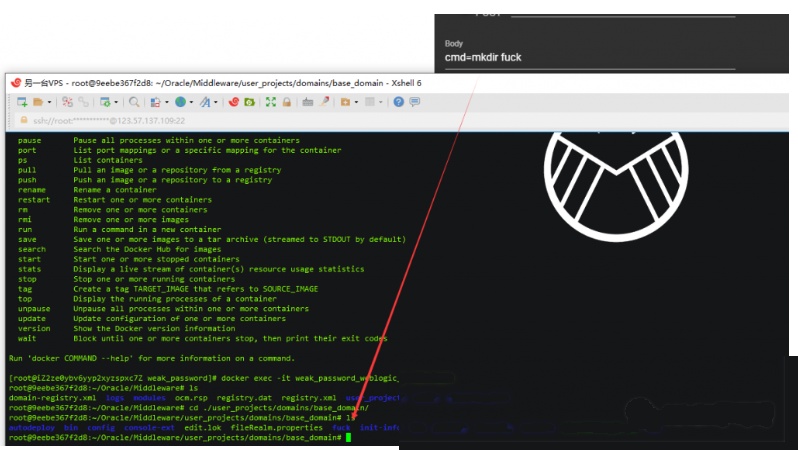Click the 'Run docker COMMAND --help' line
798x450 pixels.
pos(152,358)
